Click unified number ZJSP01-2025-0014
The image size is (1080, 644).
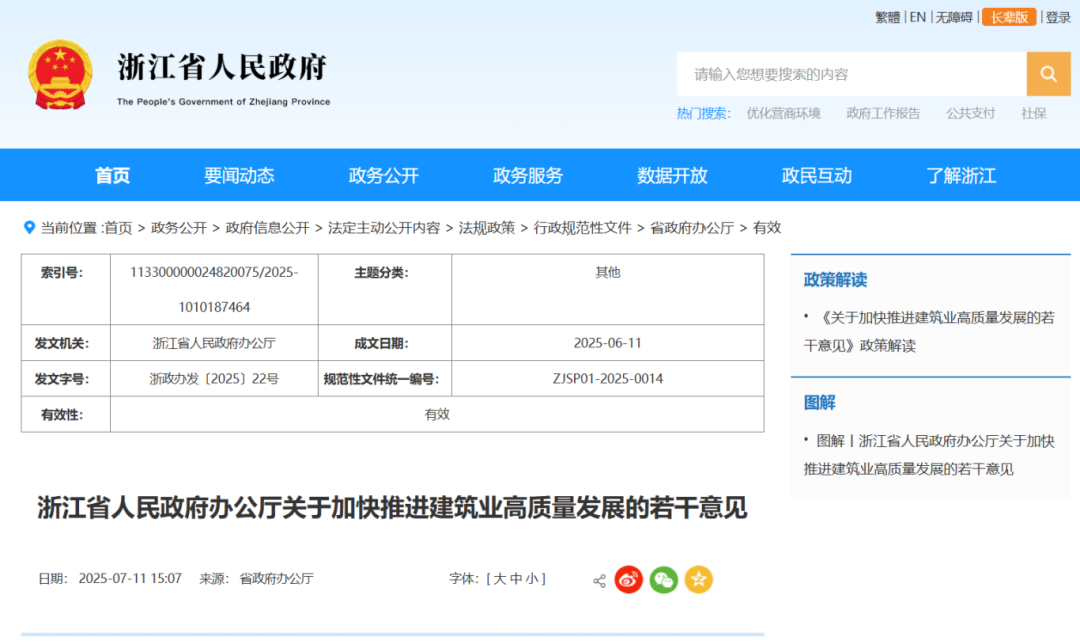coord(608,379)
